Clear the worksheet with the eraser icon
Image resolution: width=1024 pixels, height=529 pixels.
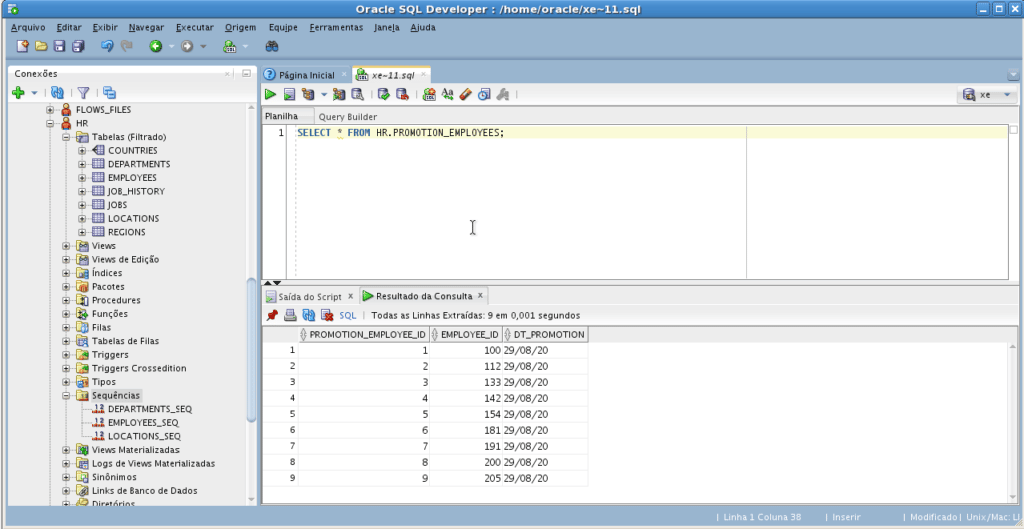[x=465, y=95]
